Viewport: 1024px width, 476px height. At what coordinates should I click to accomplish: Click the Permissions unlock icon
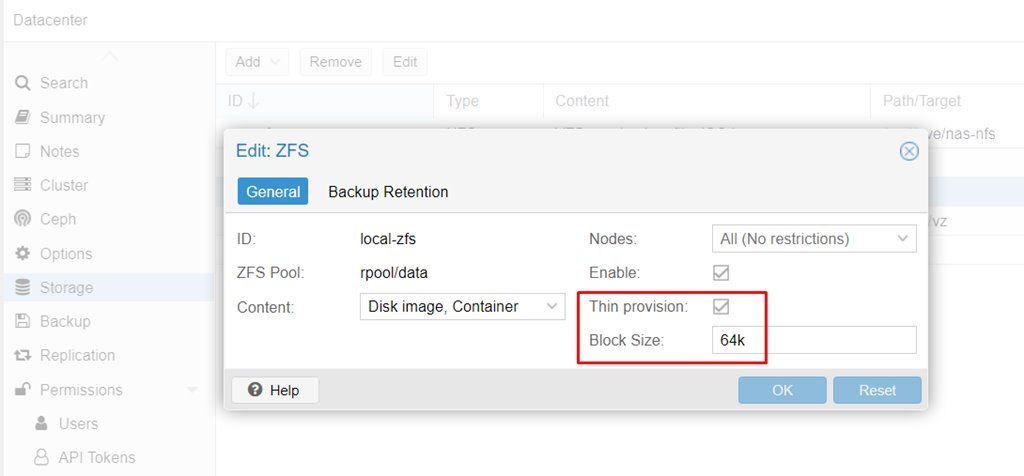(23, 389)
